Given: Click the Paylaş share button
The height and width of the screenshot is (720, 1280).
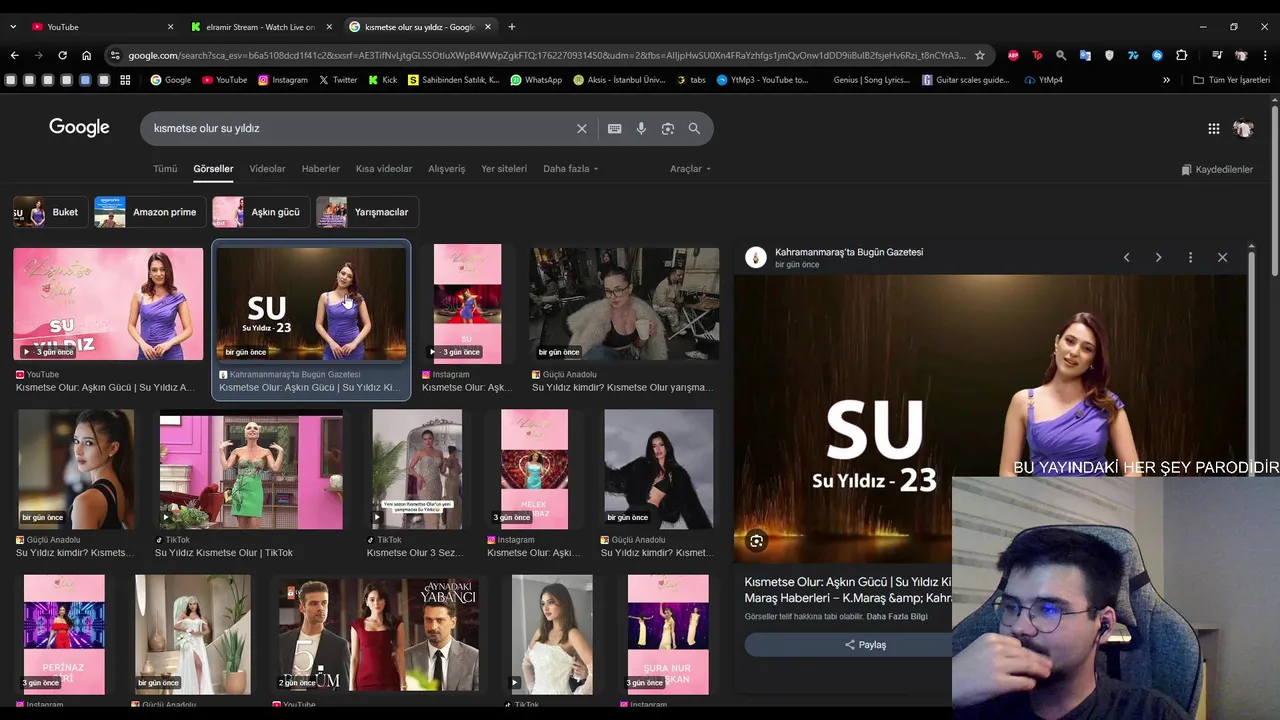Looking at the screenshot, I should coord(865,645).
